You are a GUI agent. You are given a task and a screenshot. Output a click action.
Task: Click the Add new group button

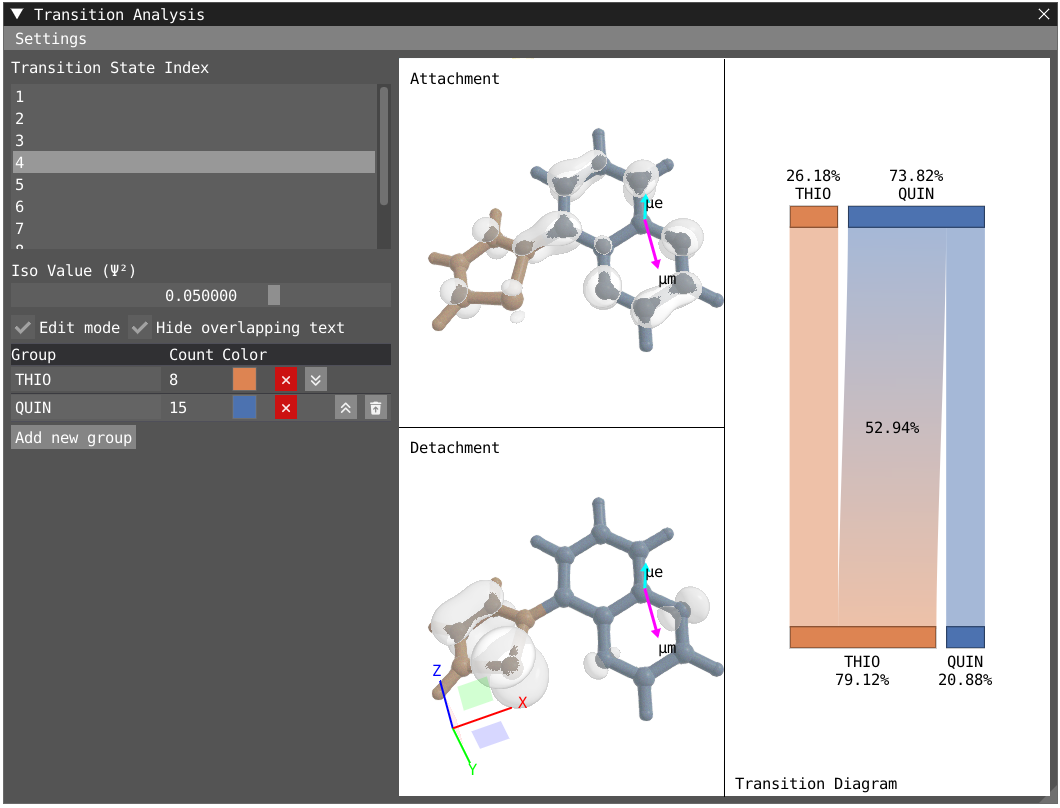[73, 438]
